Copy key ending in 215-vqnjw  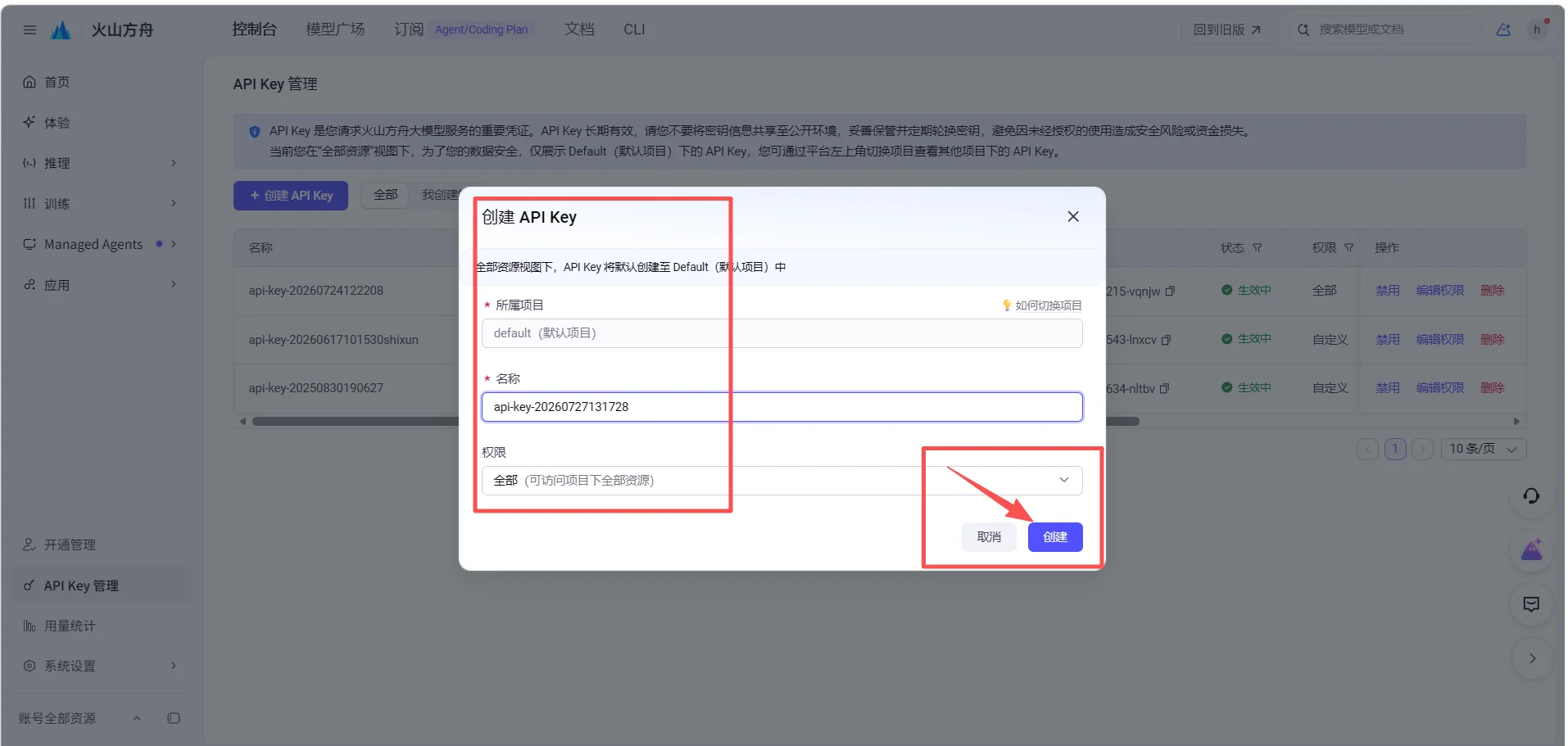[x=1170, y=291]
